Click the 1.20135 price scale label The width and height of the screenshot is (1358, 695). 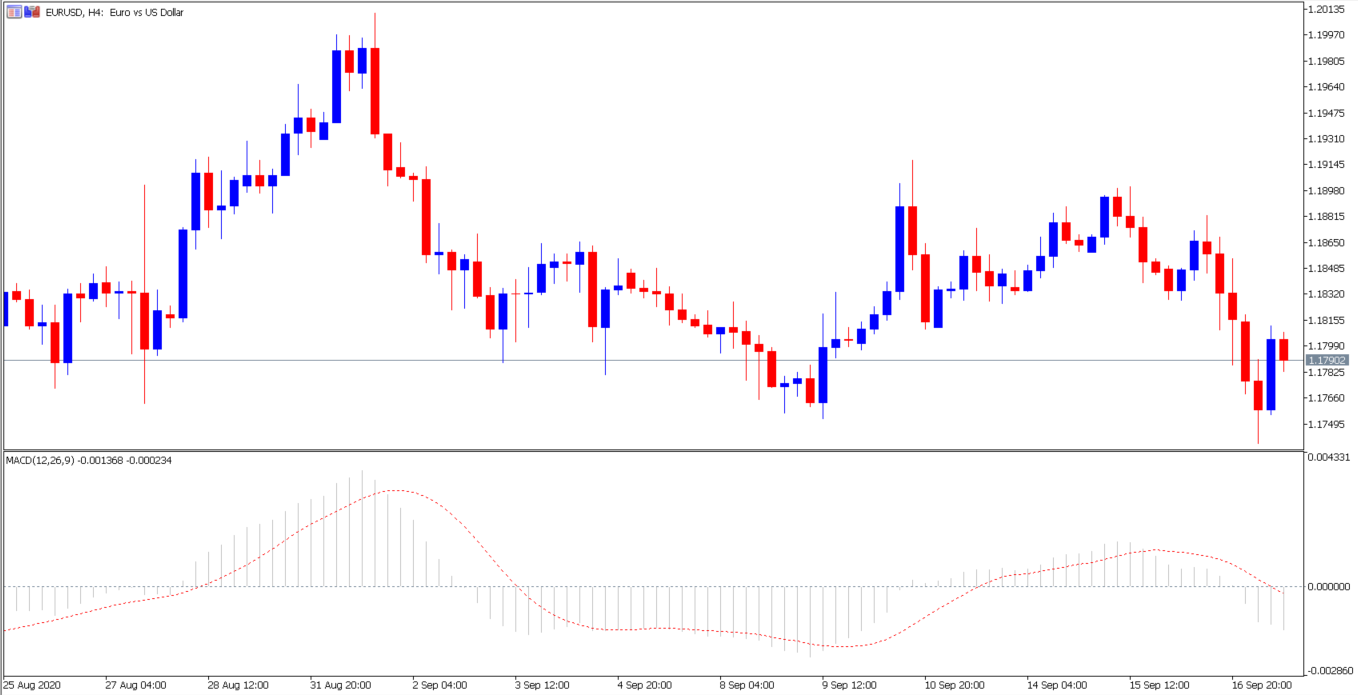click(x=1328, y=10)
